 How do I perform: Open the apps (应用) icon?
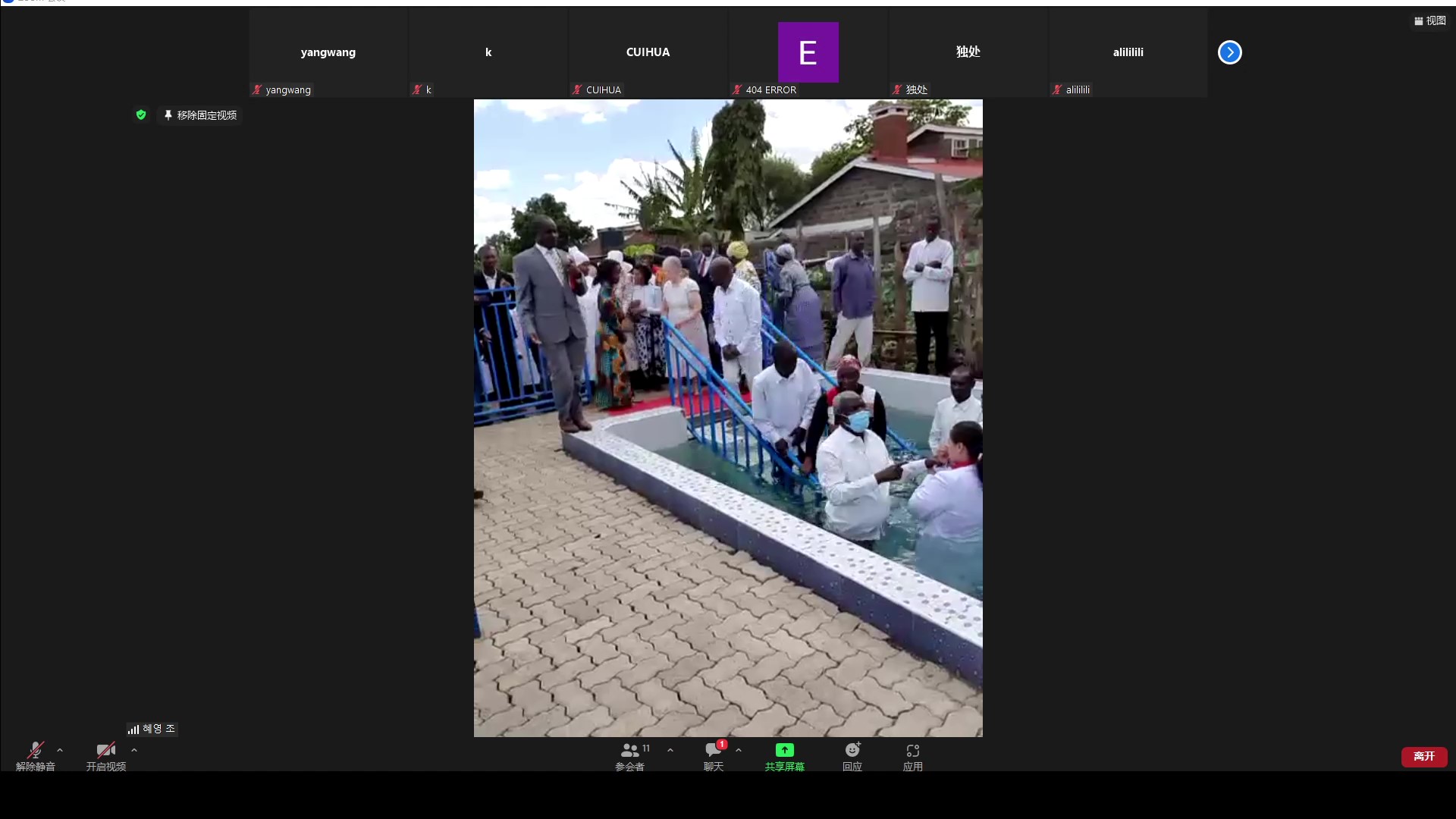pyautogui.click(x=913, y=750)
